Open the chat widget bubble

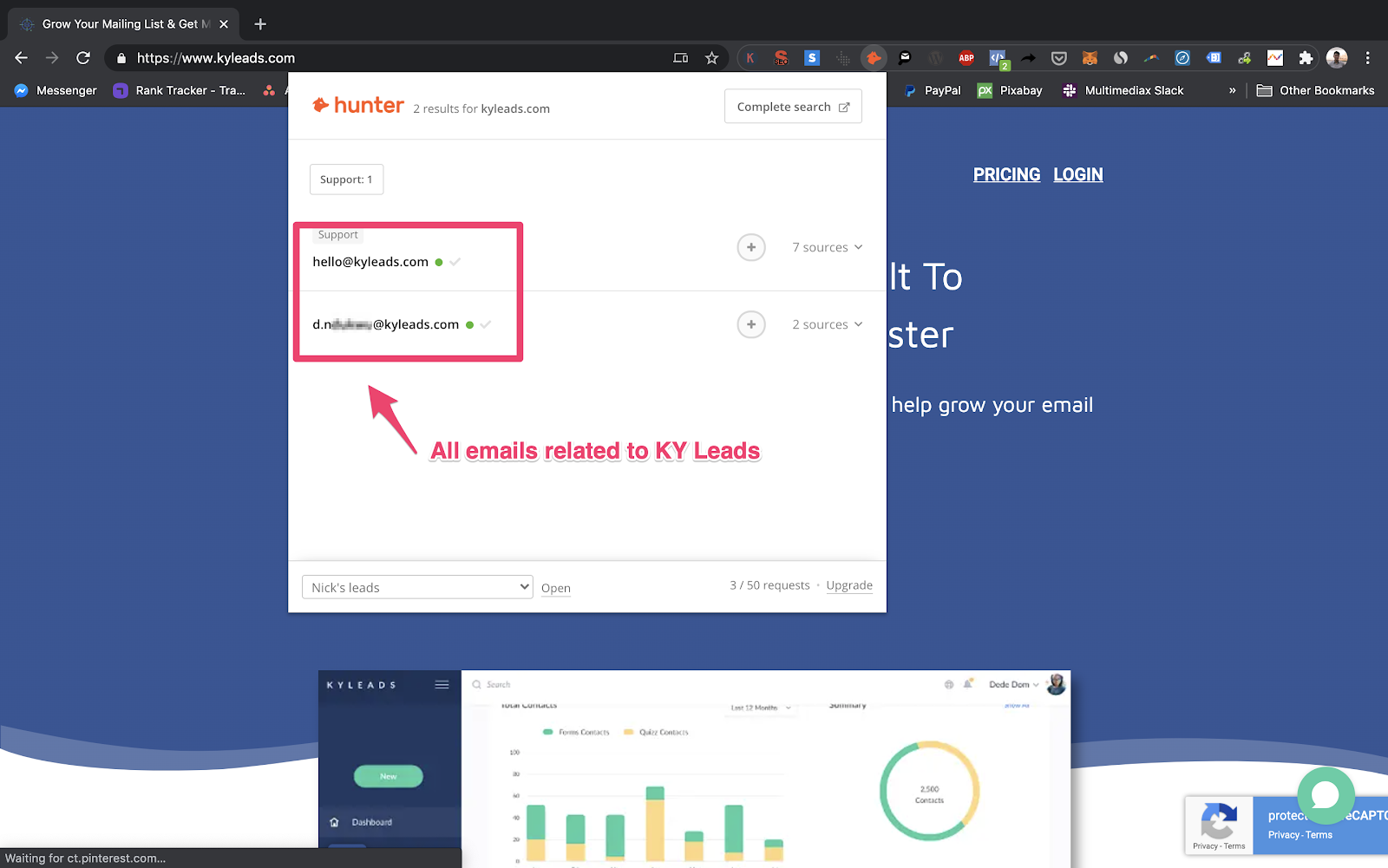[x=1326, y=795]
